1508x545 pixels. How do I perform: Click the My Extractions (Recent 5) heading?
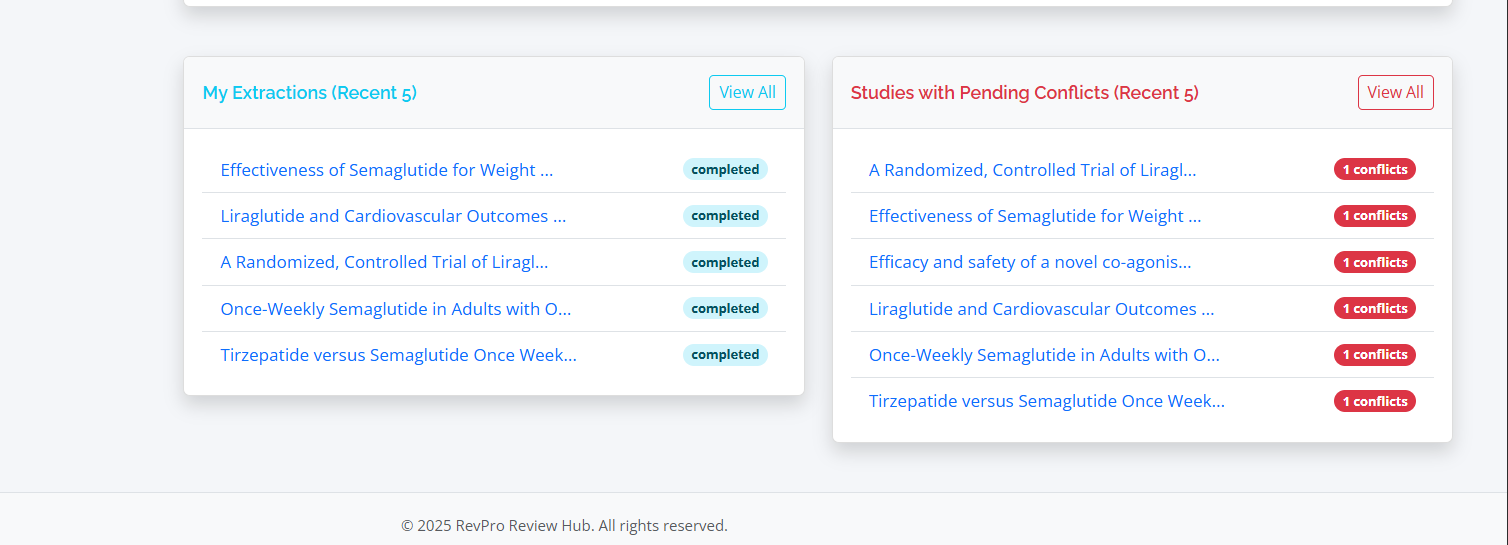coord(309,93)
